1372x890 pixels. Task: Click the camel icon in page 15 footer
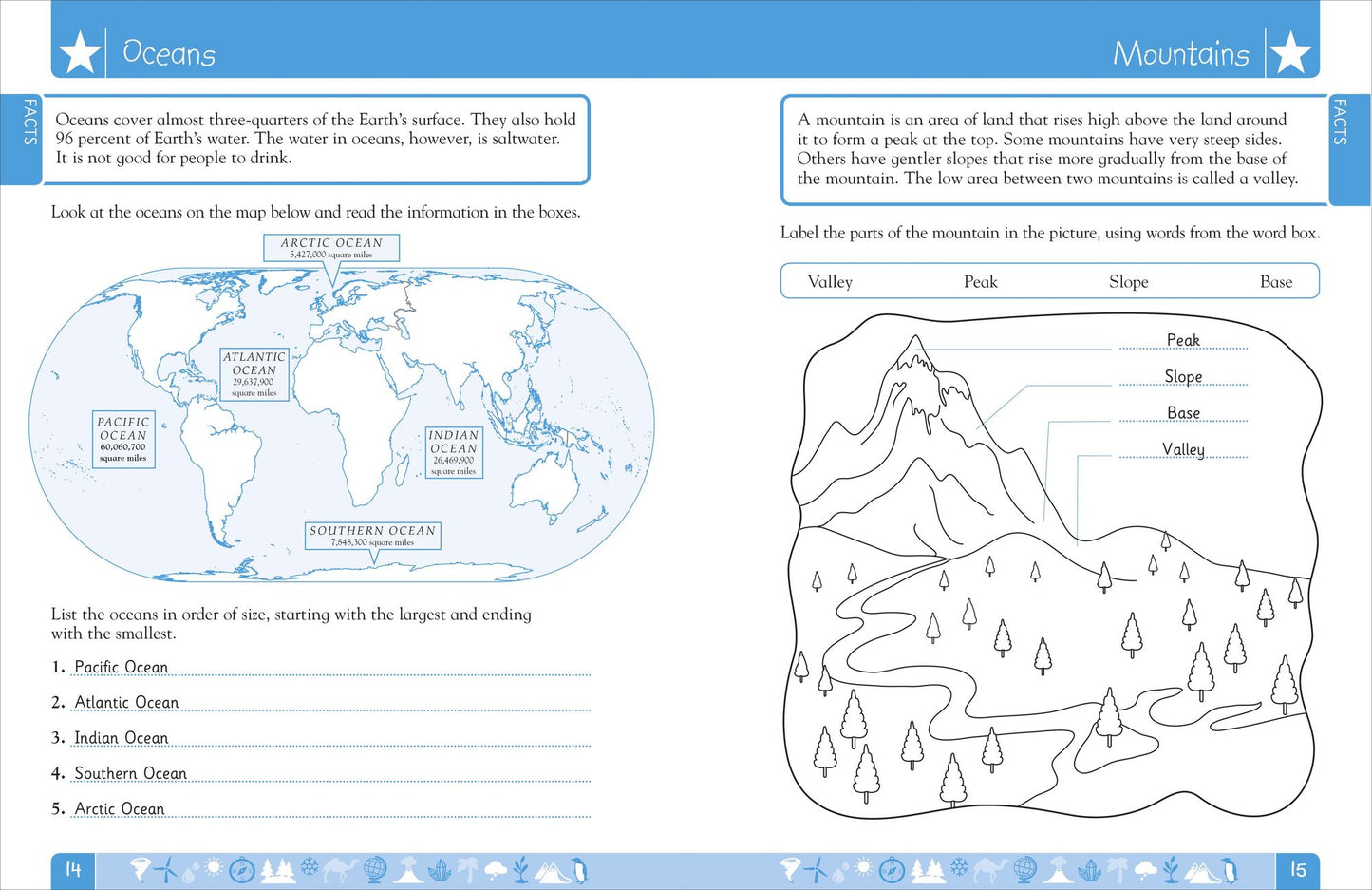[990, 870]
